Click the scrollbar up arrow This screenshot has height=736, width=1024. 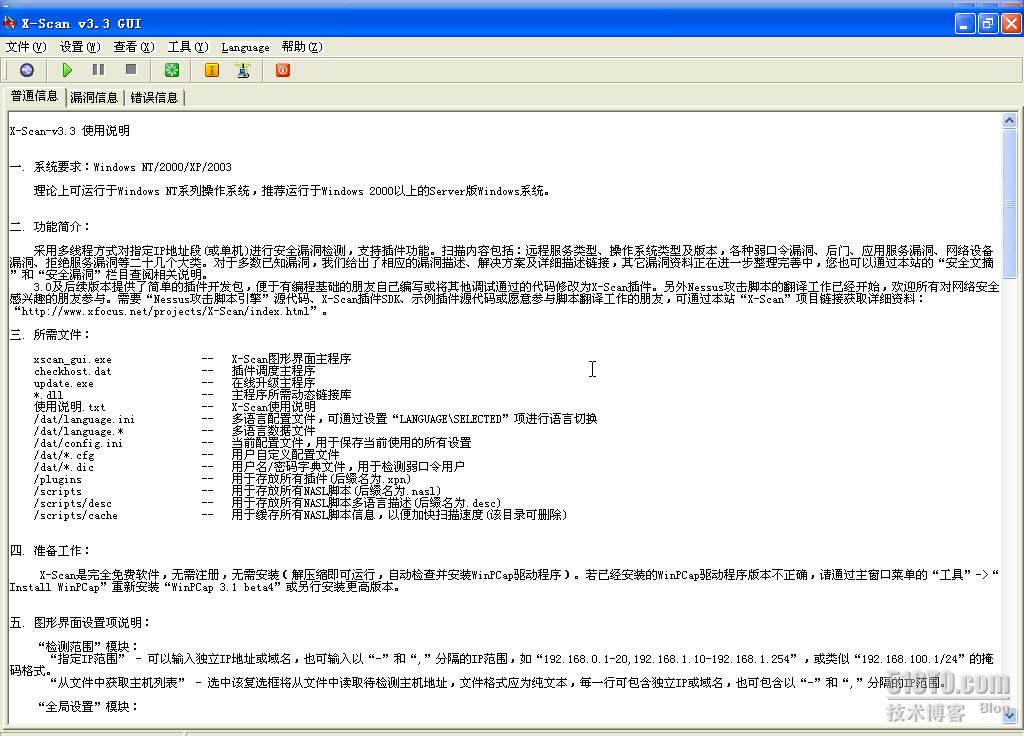[x=1009, y=121]
